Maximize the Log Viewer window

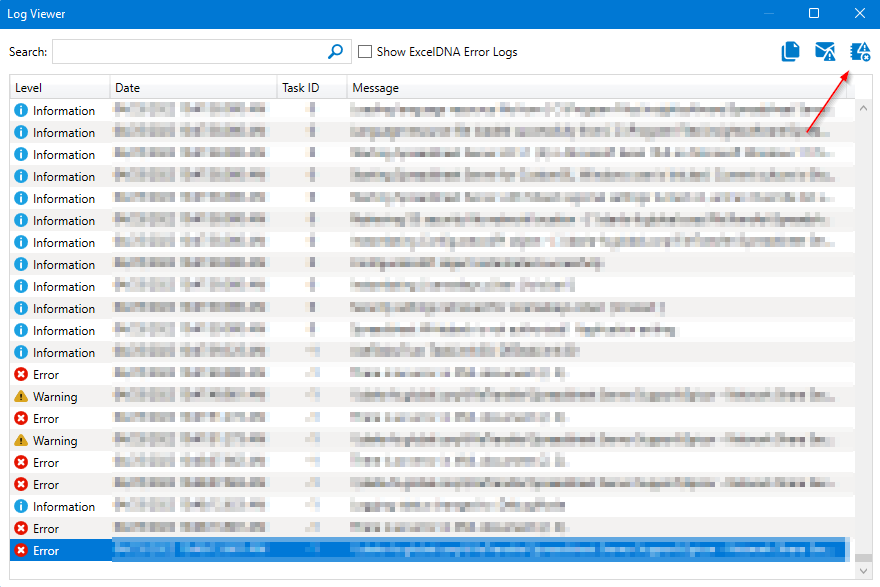(814, 13)
